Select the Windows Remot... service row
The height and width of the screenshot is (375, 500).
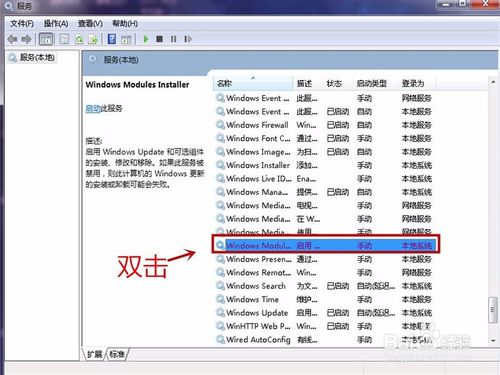(325, 272)
